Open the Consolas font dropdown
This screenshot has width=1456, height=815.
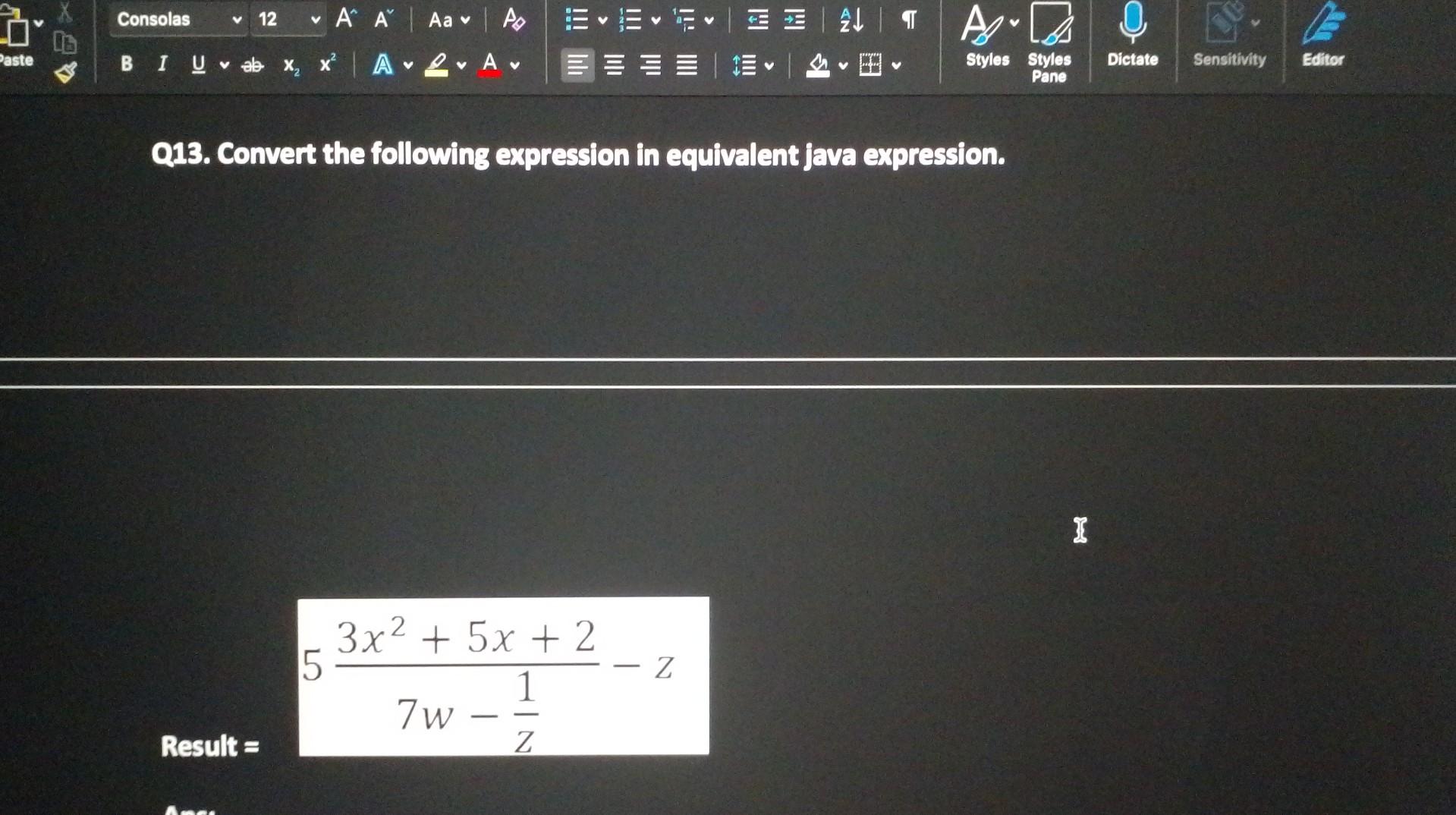click(236, 20)
